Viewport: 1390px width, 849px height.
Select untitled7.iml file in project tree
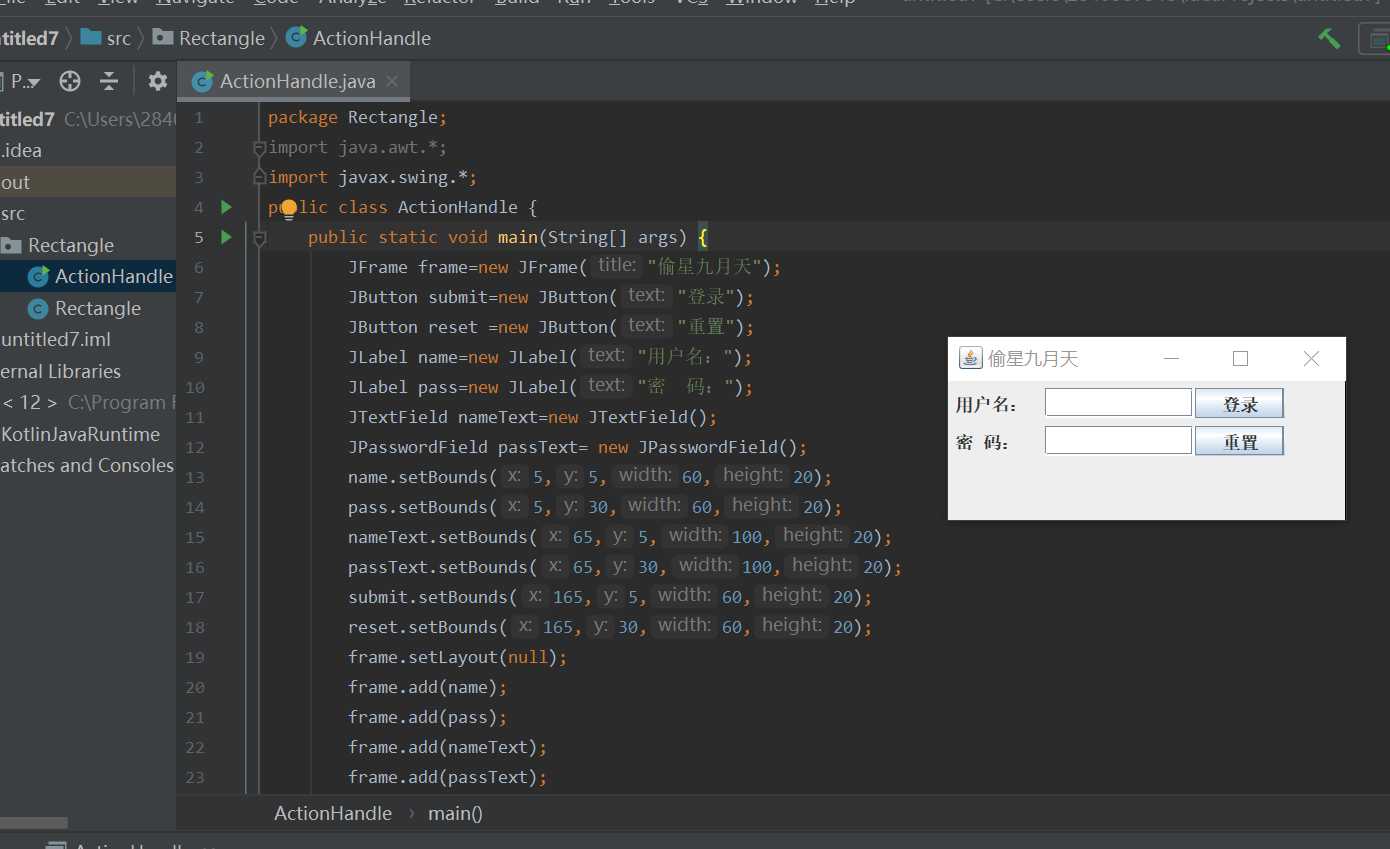tap(88, 339)
